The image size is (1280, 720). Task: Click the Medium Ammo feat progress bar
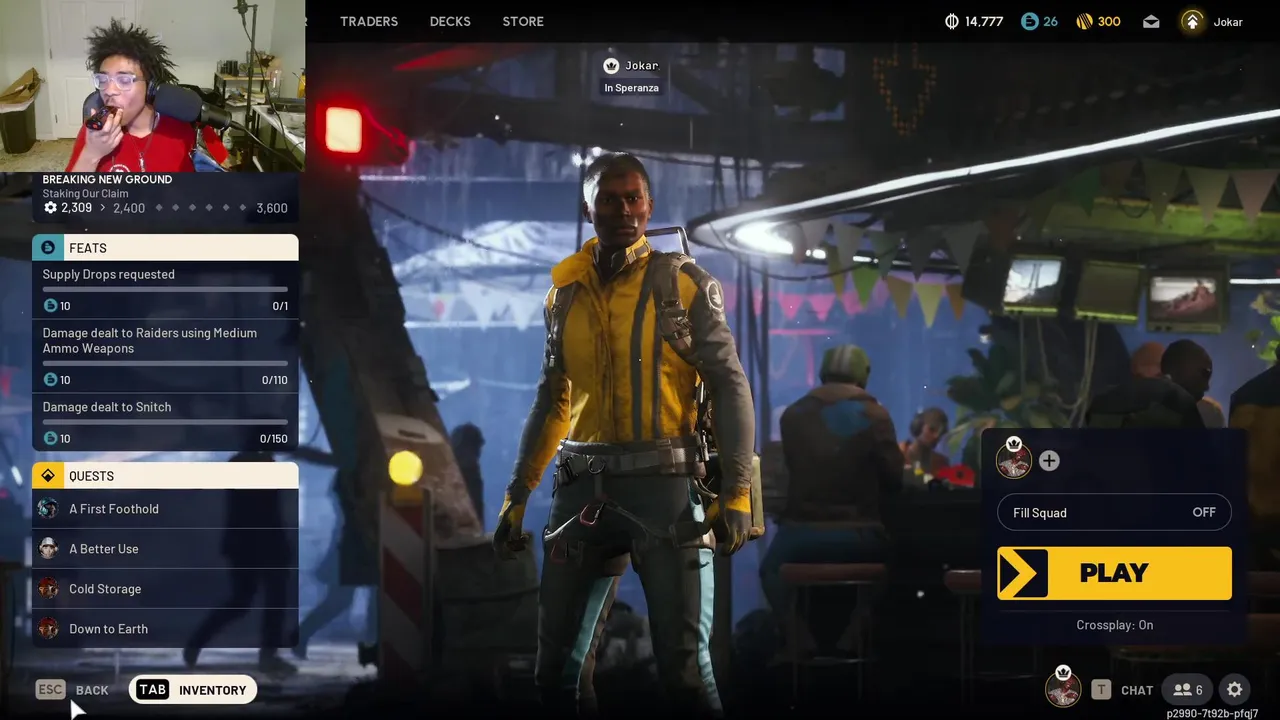click(x=165, y=363)
